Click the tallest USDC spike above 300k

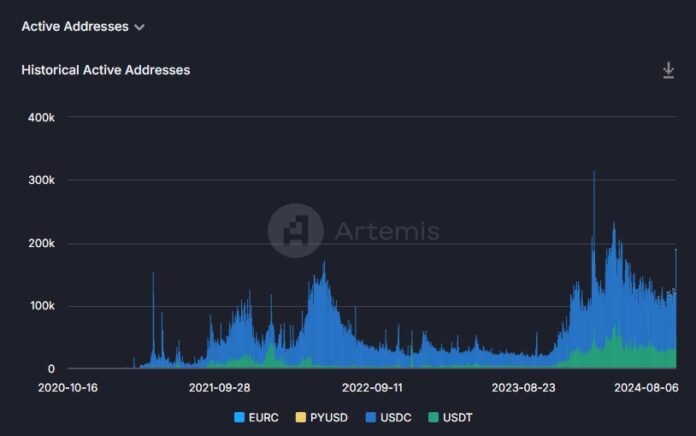[x=594, y=186]
